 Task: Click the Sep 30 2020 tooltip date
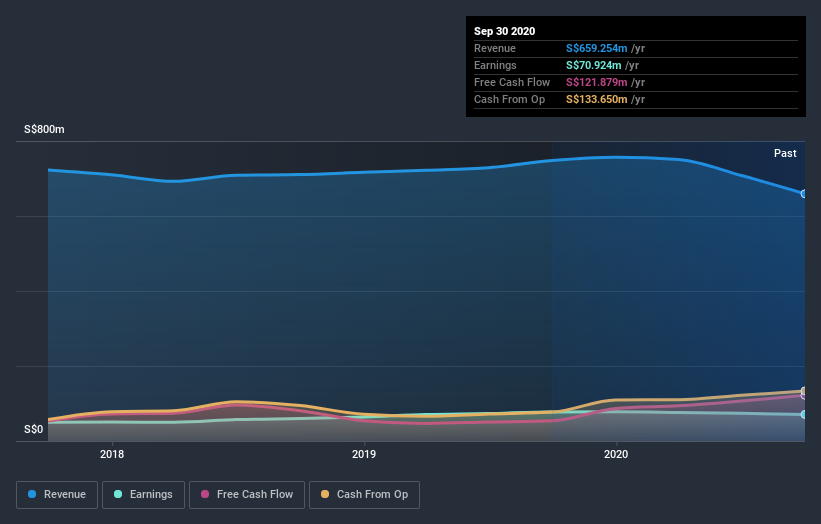click(504, 31)
